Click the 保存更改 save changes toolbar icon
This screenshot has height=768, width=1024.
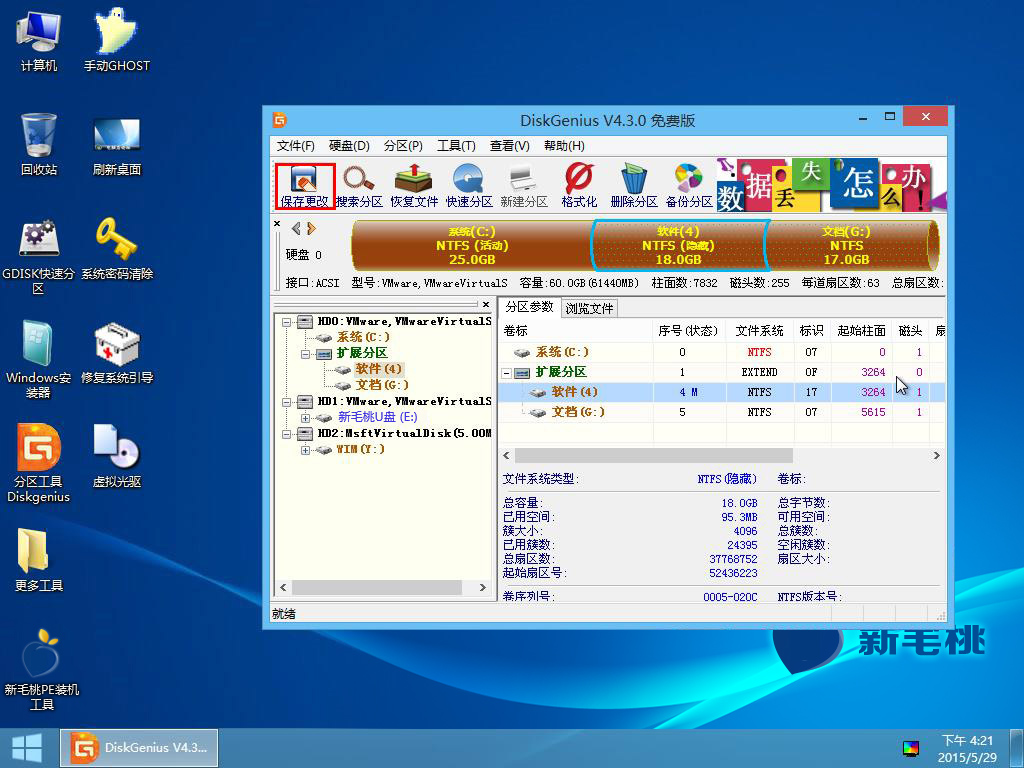coord(304,186)
